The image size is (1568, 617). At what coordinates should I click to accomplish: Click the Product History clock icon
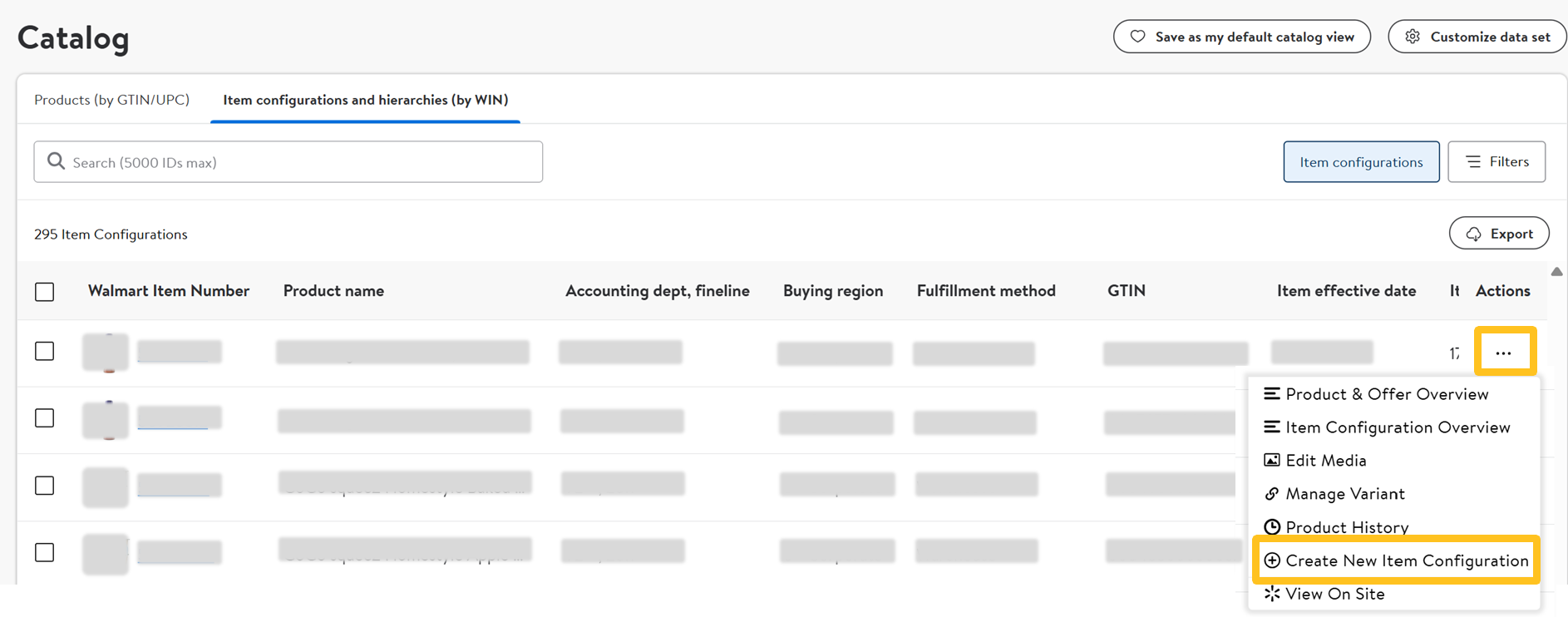(x=1272, y=527)
